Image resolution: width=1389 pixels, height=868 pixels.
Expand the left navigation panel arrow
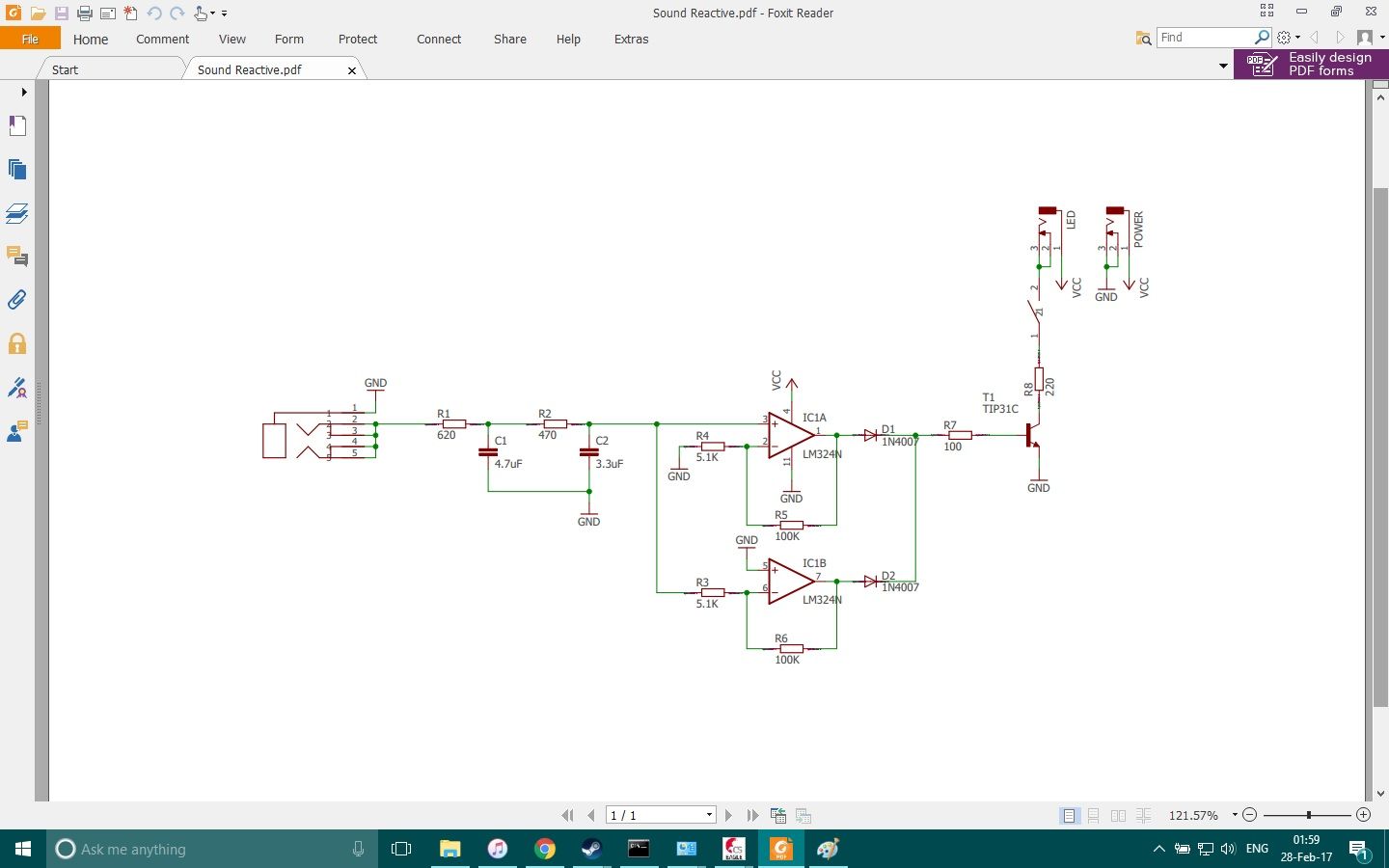tap(24, 93)
